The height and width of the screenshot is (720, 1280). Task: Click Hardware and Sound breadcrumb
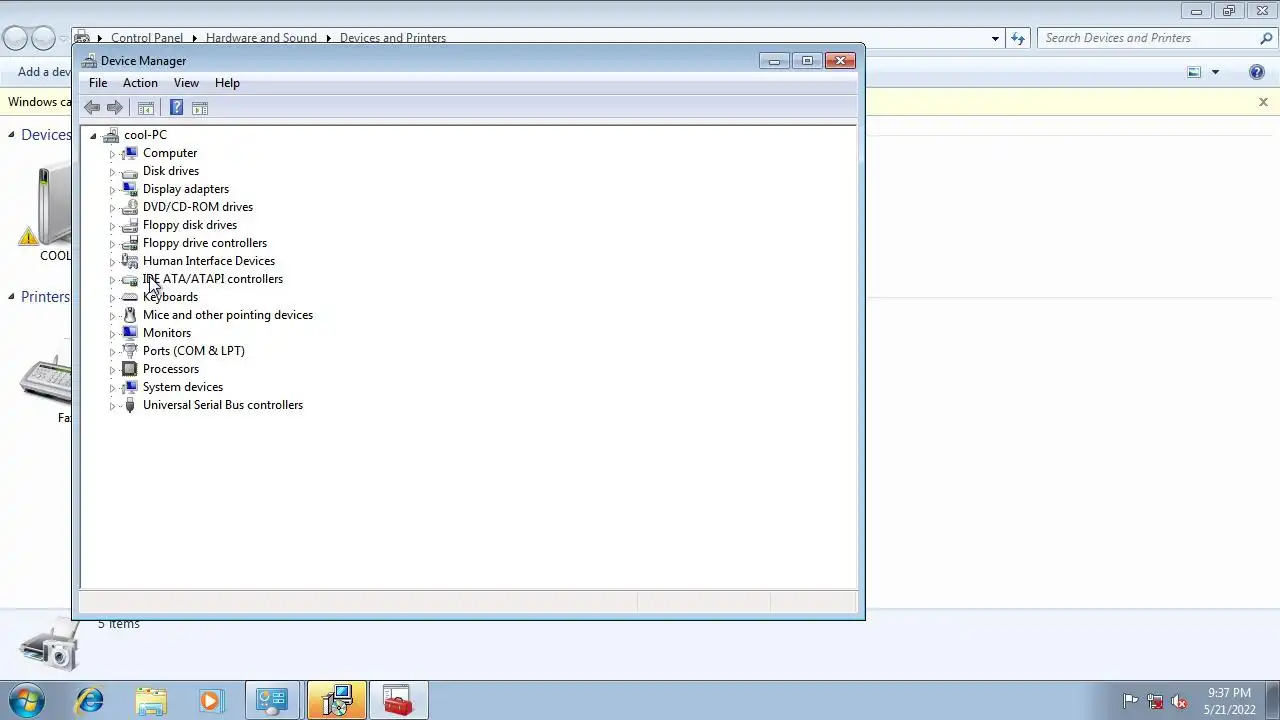(261, 38)
